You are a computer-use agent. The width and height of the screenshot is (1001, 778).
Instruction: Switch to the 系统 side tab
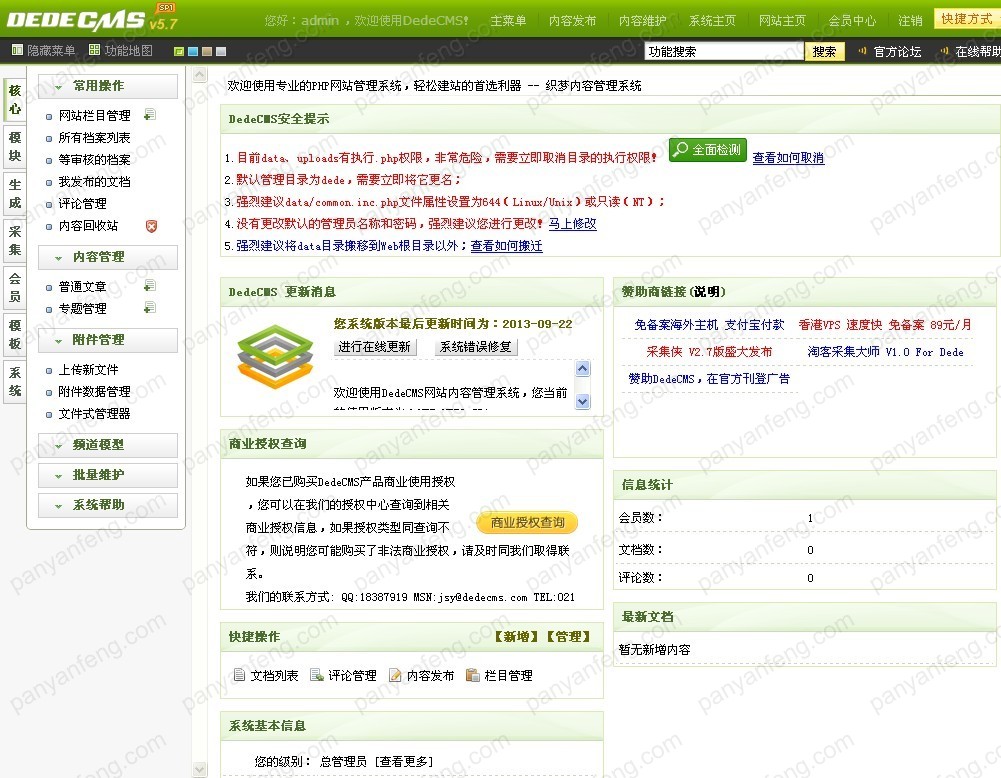(15, 382)
